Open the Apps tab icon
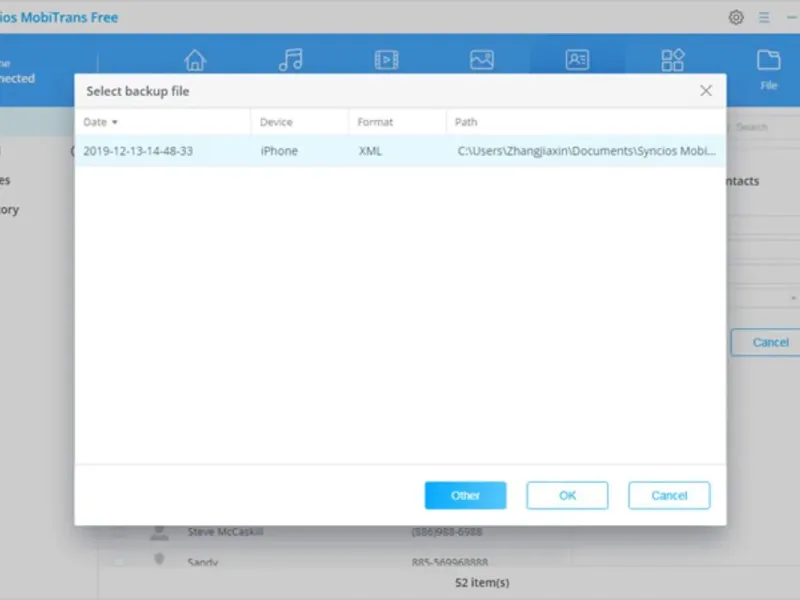Image resolution: width=800 pixels, height=600 pixels. pyautogui.click(x=672, y=60)
